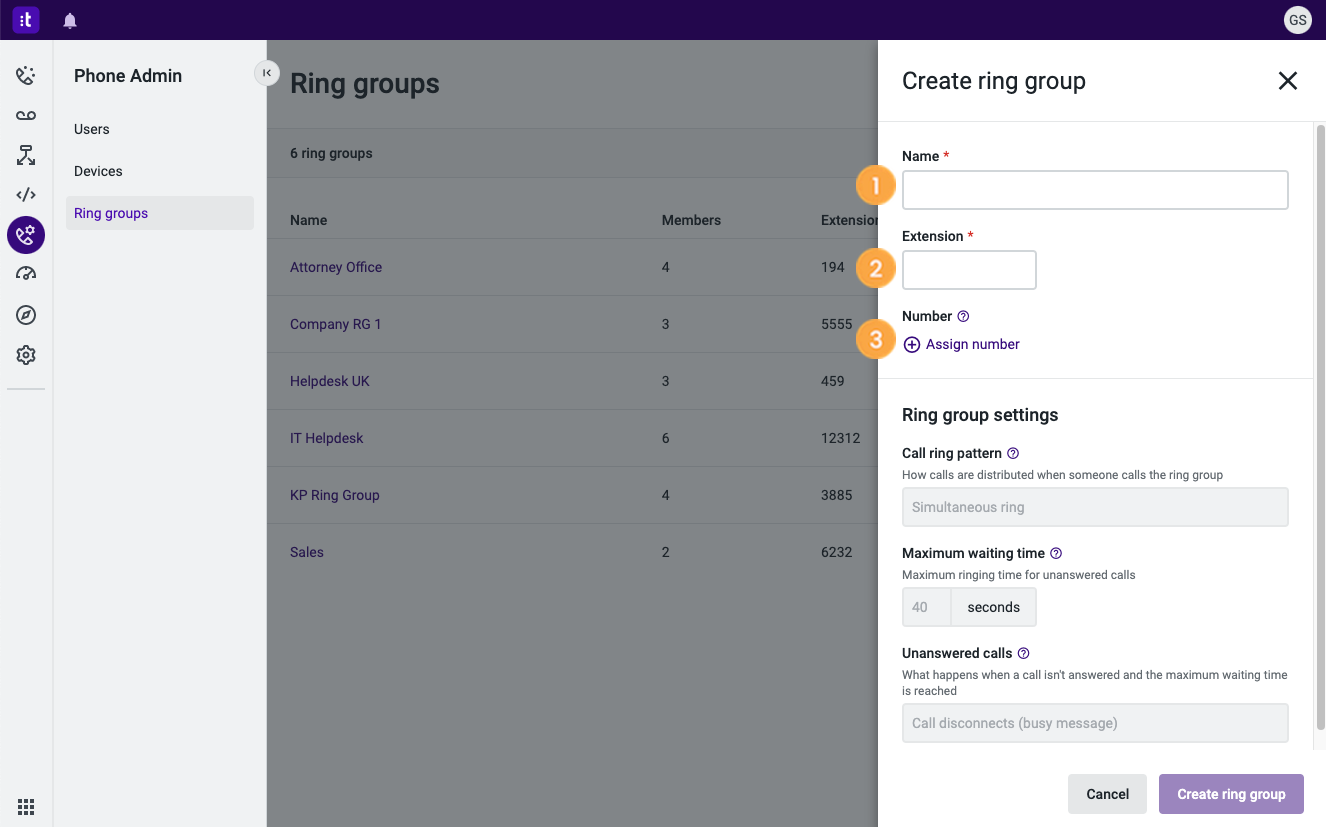Viewport: 1326px width, 827px height.
Task: Open the Talkdesk home logo icon
Action: pos(25,19)
